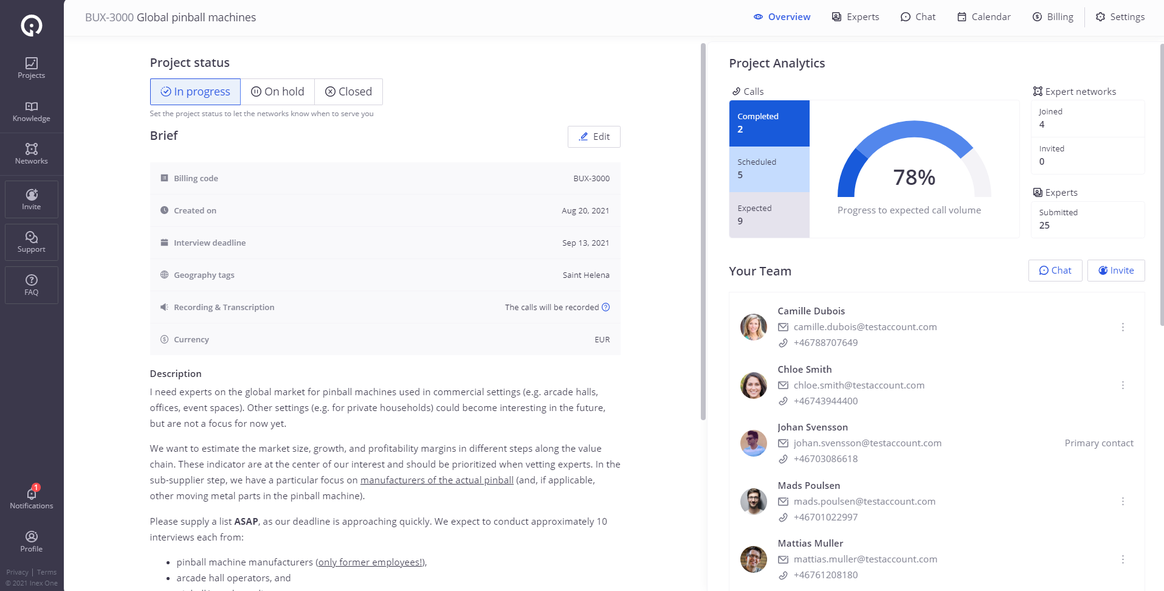Click the link icon beside +46701022997

pyautogui.click(x=782, y=517)
